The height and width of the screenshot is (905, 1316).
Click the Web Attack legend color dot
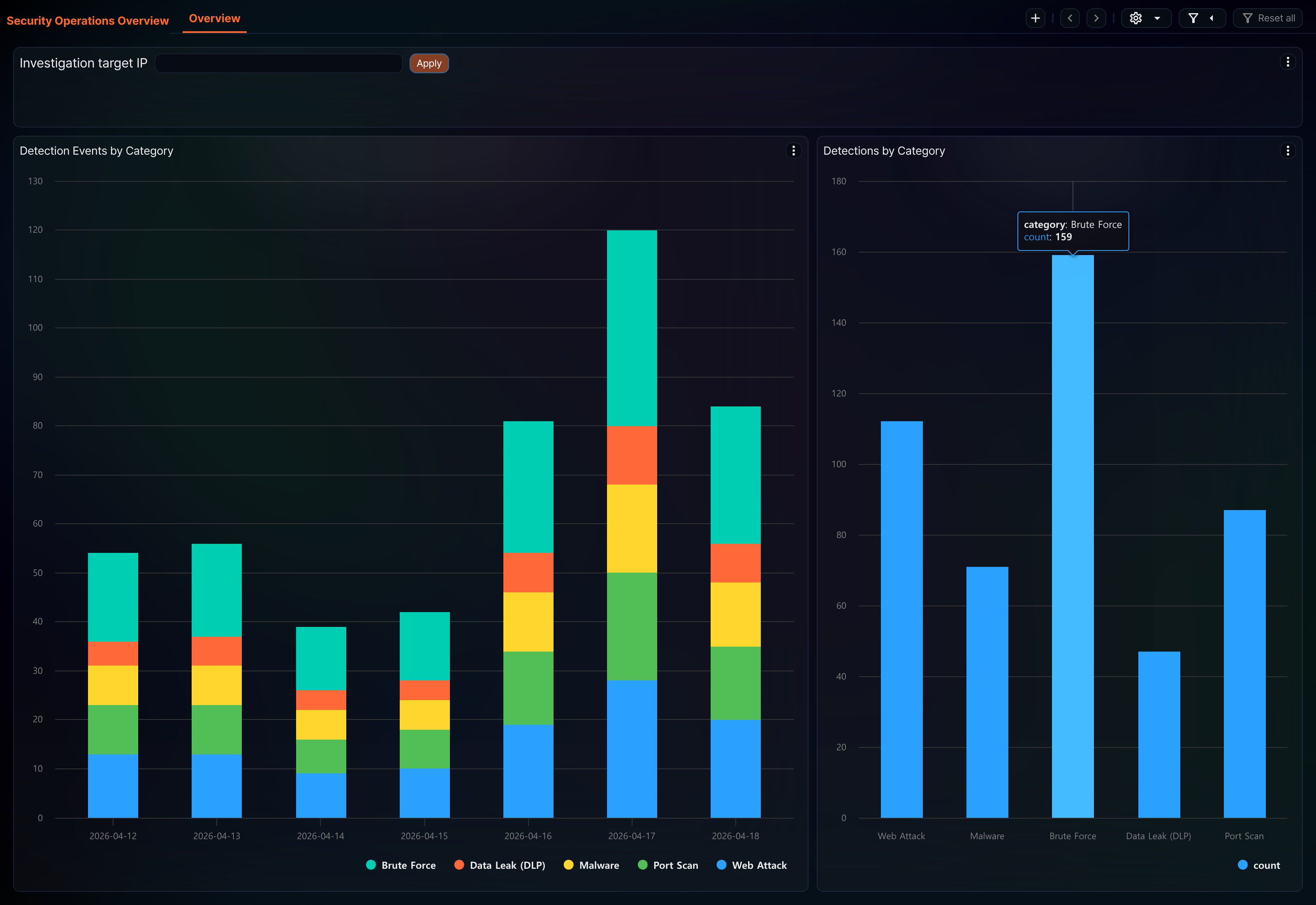pos(721,865)
